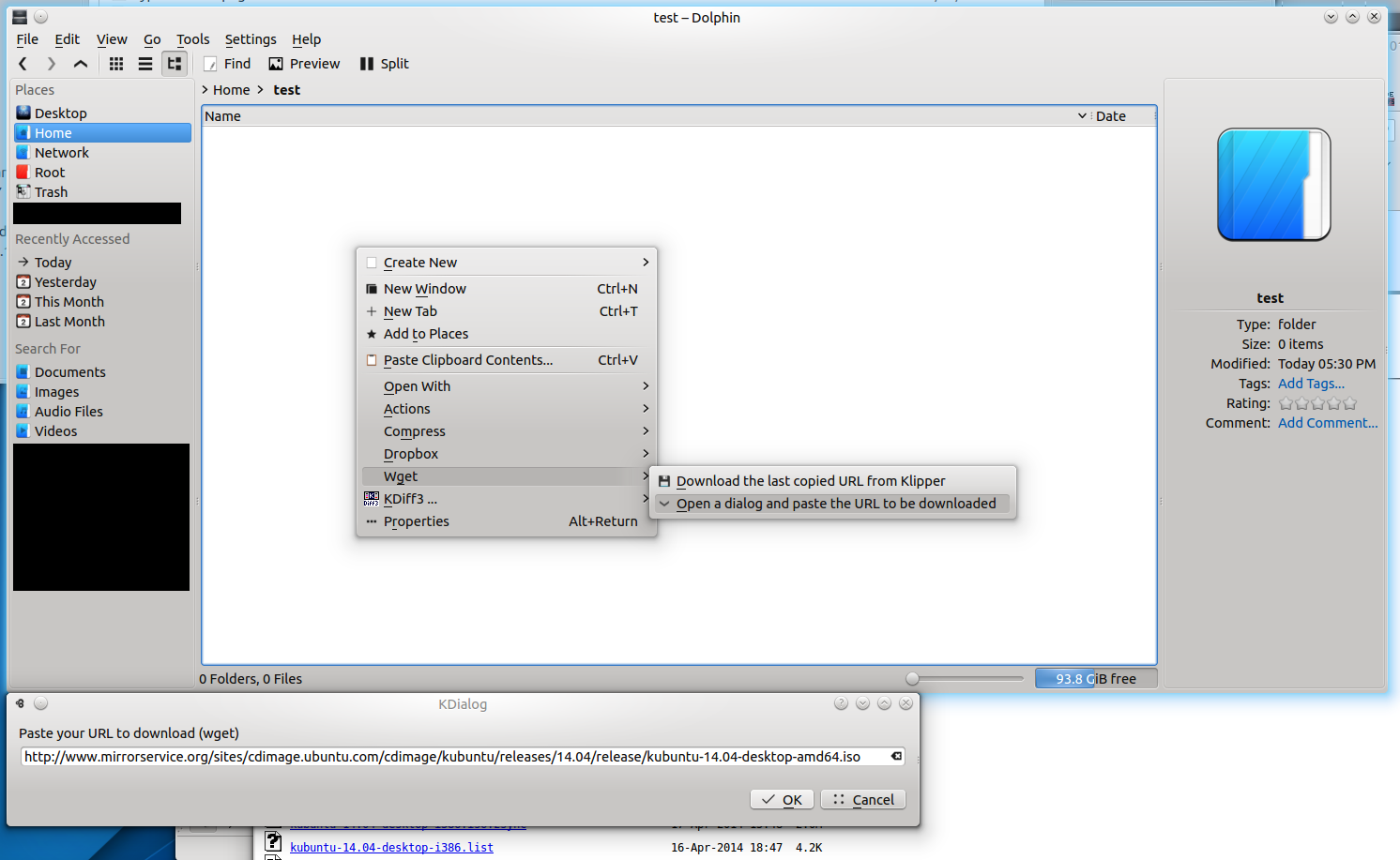Toggle the Preview toolbar button
The width and height of the screenshot is (1400, 860).
(304, 64)
